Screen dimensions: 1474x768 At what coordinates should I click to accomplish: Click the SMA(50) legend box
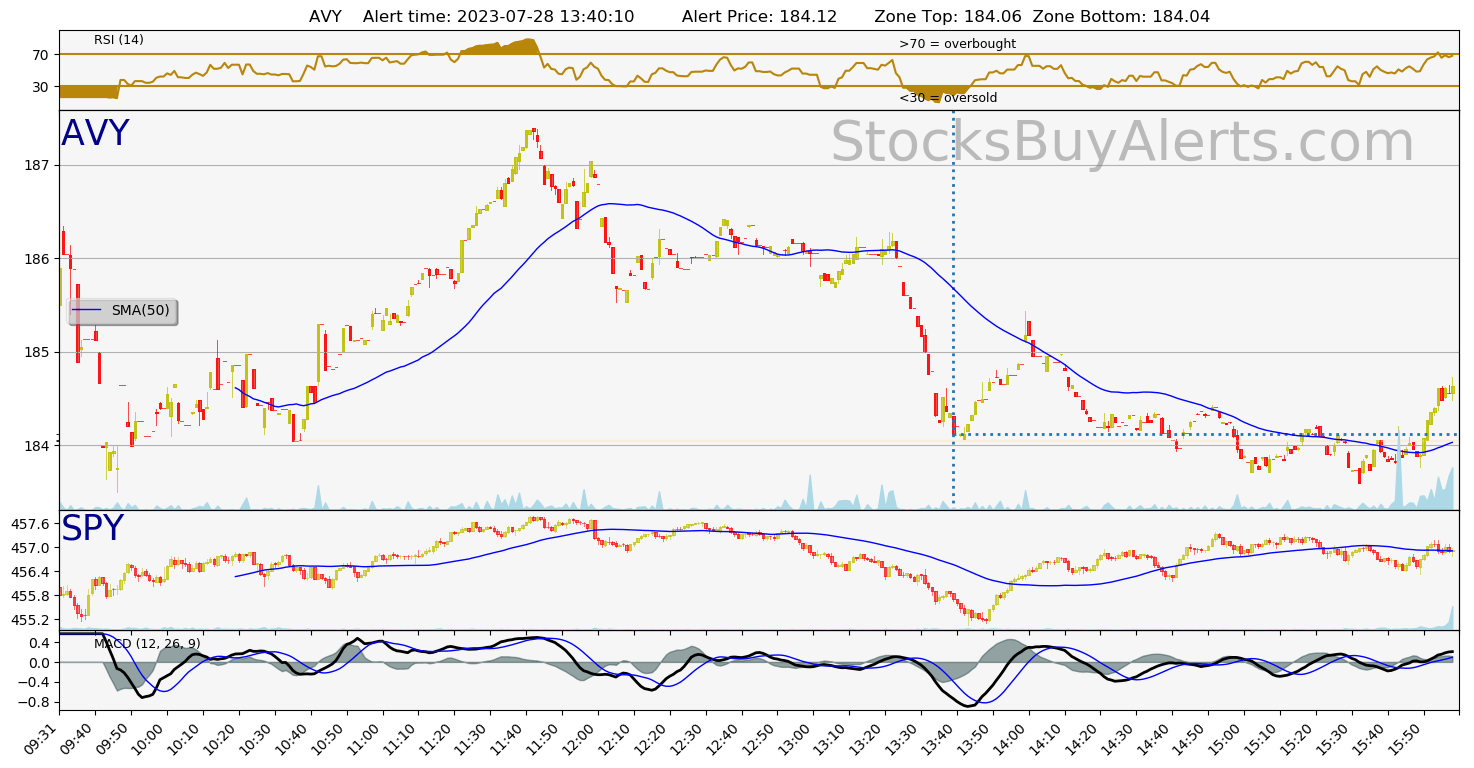coord(123,311)
